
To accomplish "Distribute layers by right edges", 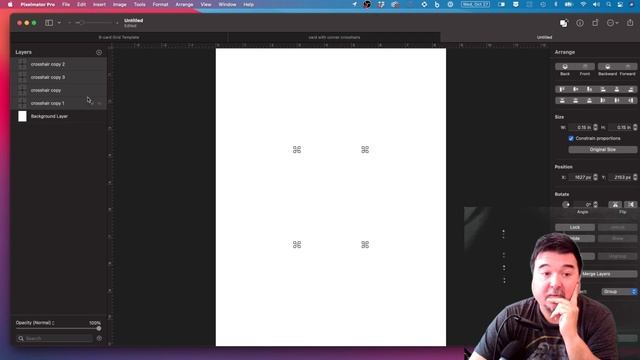I will point(630,100).
